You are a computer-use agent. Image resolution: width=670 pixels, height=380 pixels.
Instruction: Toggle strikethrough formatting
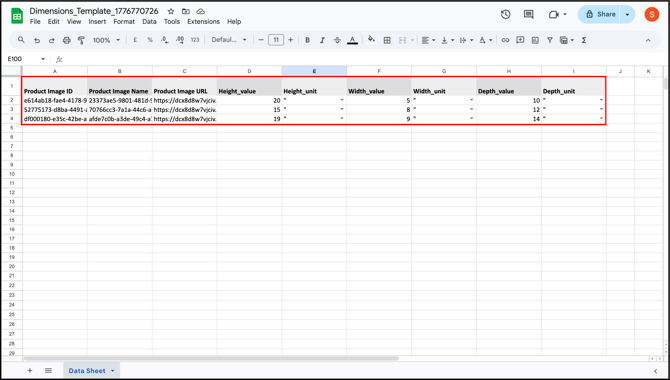click(337, 40)
